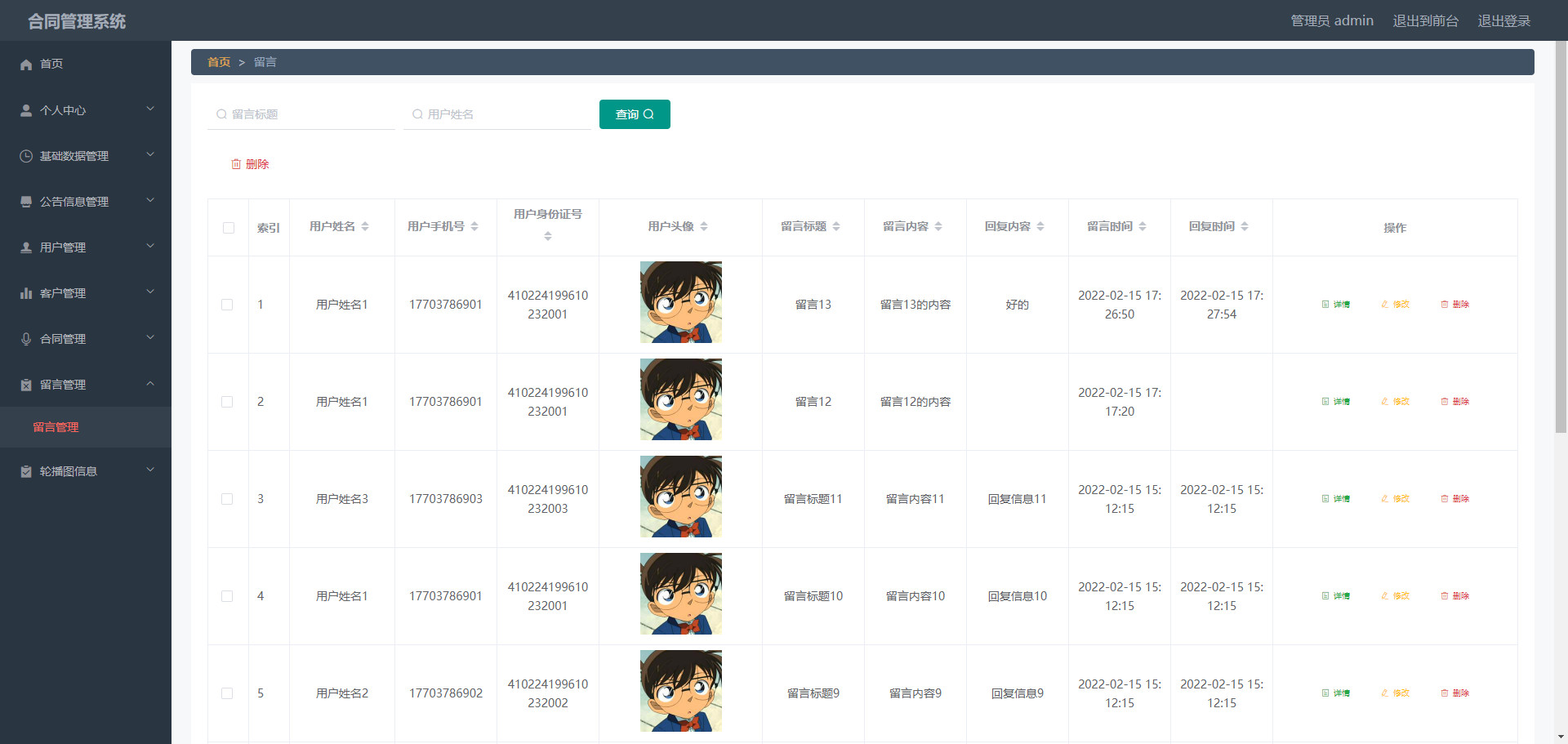1568x744 pixels.
Task: Check the checkbox for row 2 留言12
Action: [227, 402]
